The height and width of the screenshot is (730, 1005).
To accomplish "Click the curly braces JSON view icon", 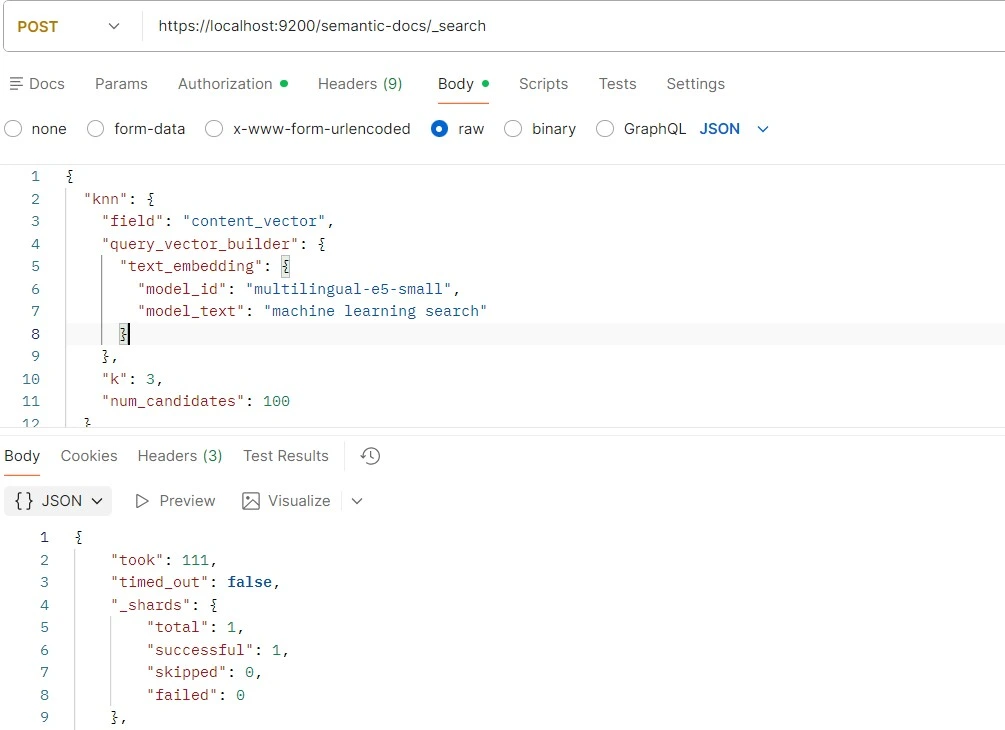I will tap(22, 500).
